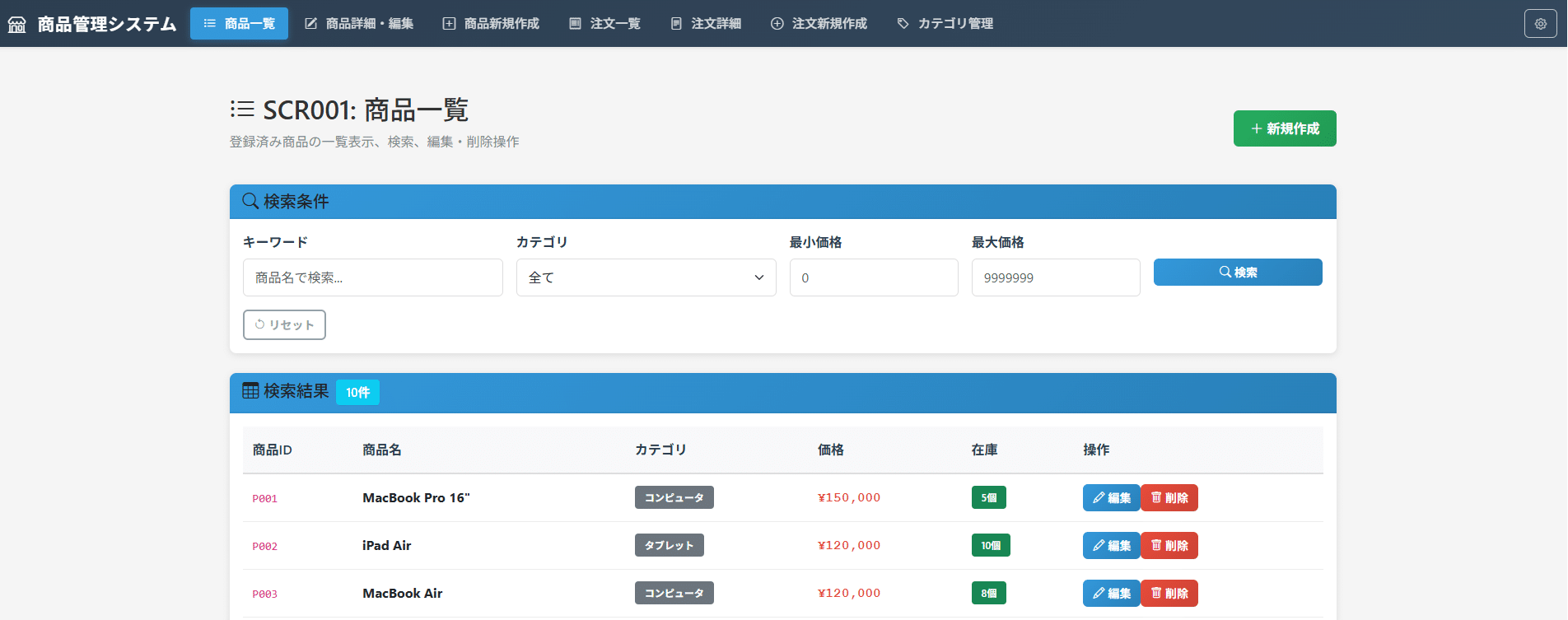The image size is (1568, 620).
Task: Click the delete button for MacBook Air
Action: [1169, 594]
